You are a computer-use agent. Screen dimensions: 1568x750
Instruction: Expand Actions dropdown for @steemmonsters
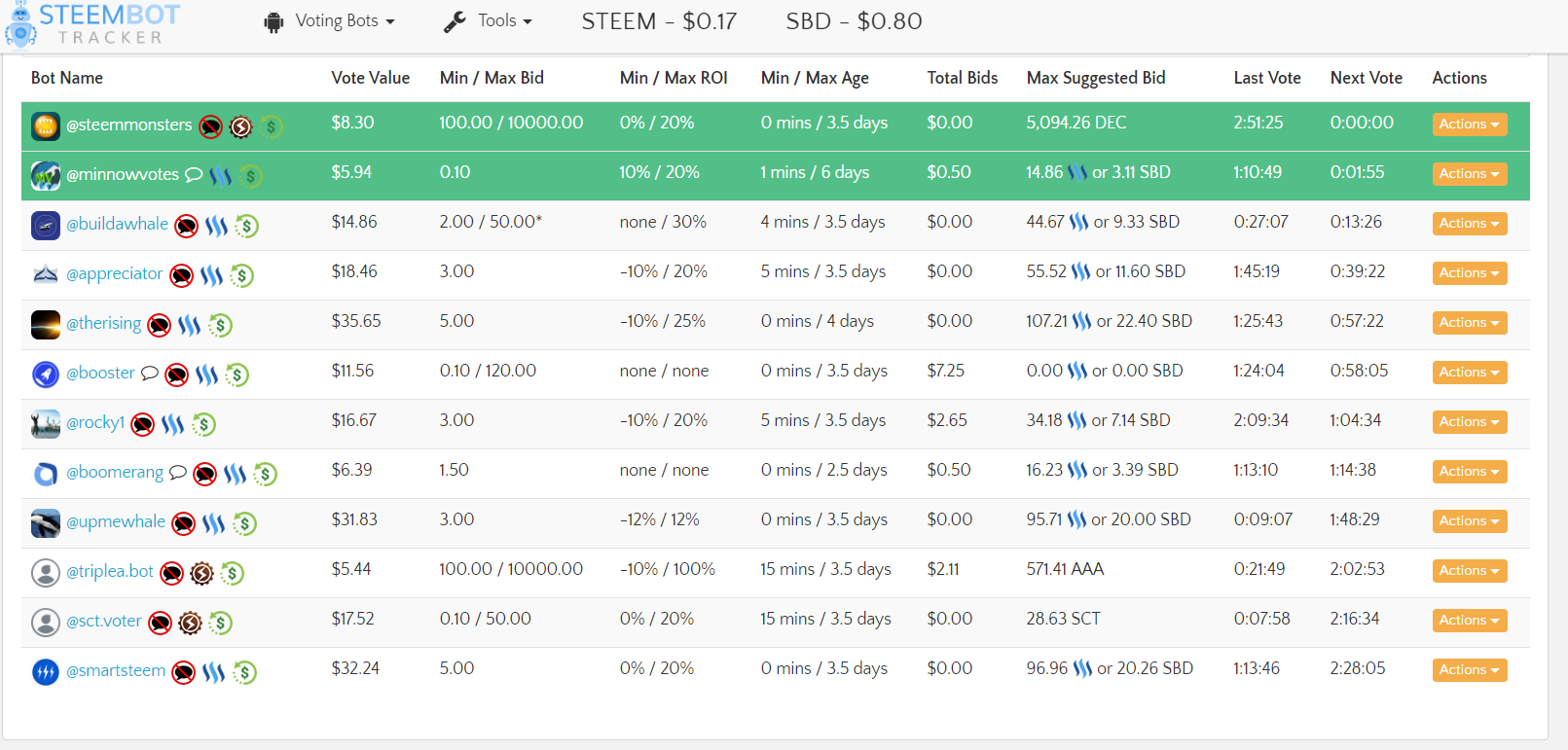1469,125
